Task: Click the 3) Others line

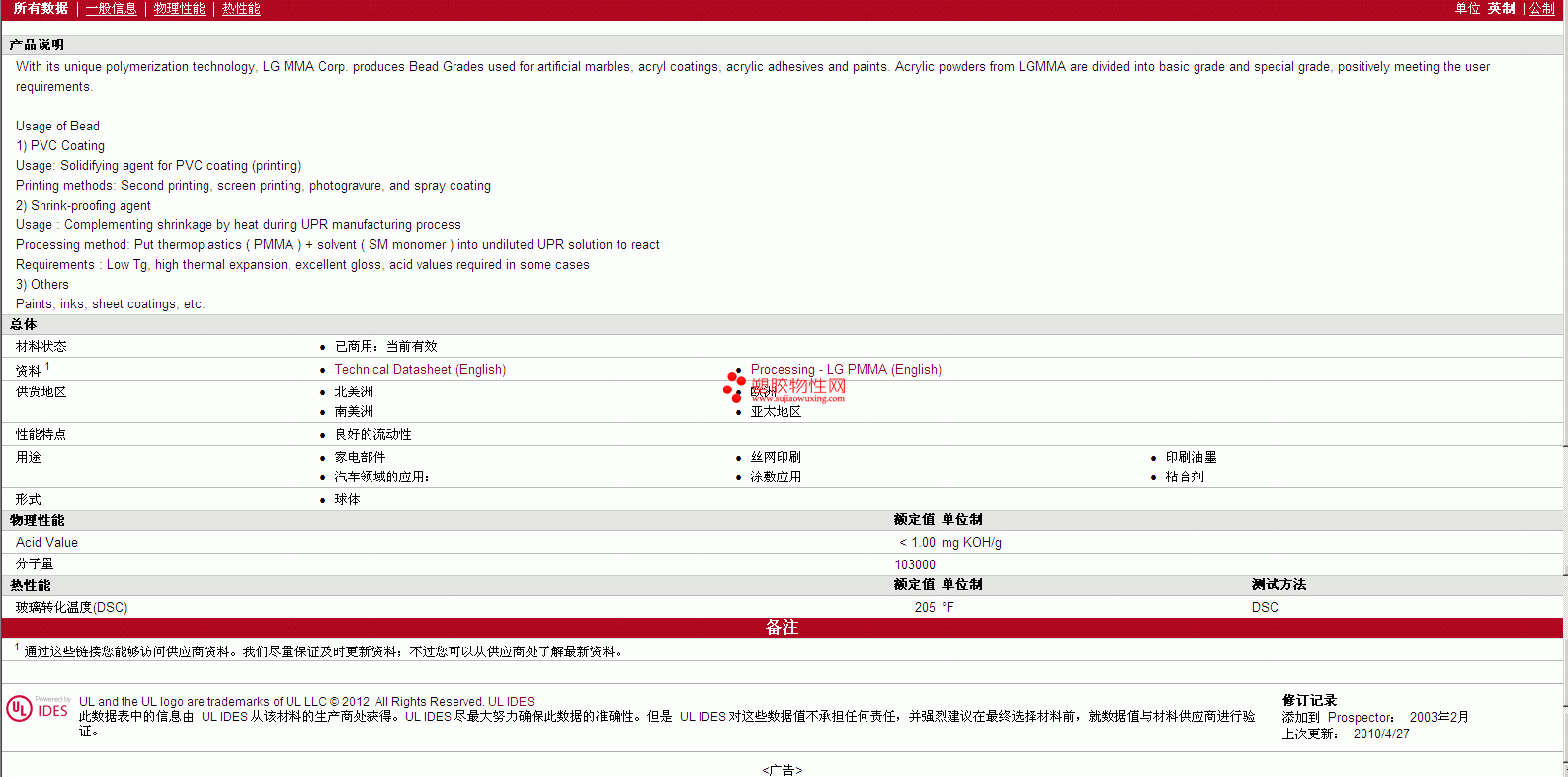Action: point(42,285)
